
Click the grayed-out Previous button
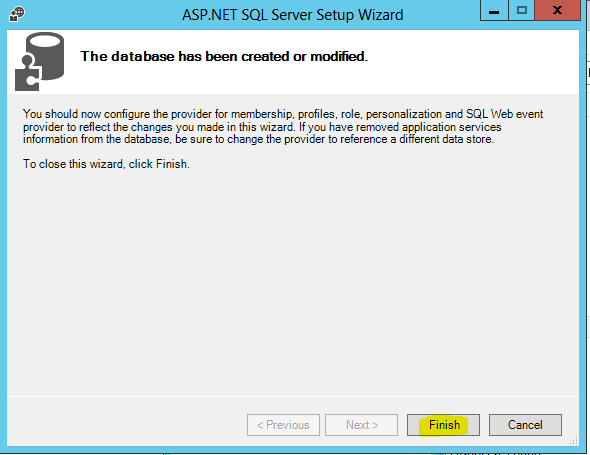(x=283, y=425)
